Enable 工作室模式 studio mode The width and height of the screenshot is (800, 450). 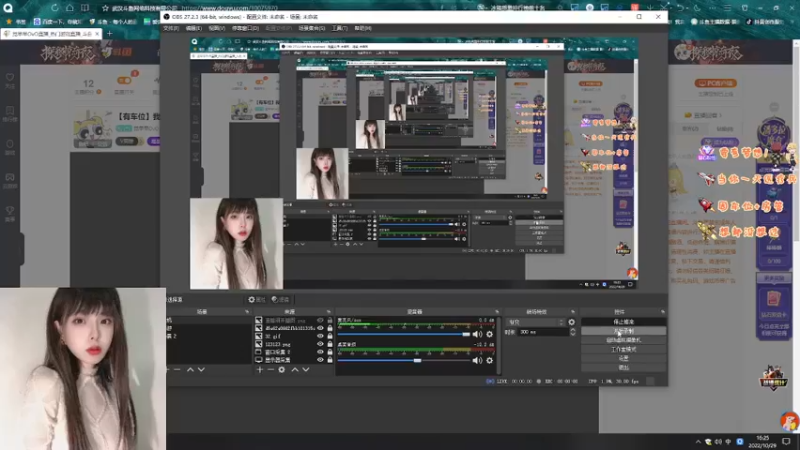pos(623,349)
